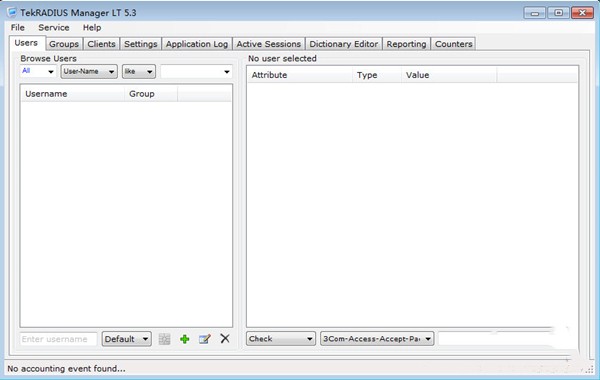Switch to the Clients tab

point(101,44)
